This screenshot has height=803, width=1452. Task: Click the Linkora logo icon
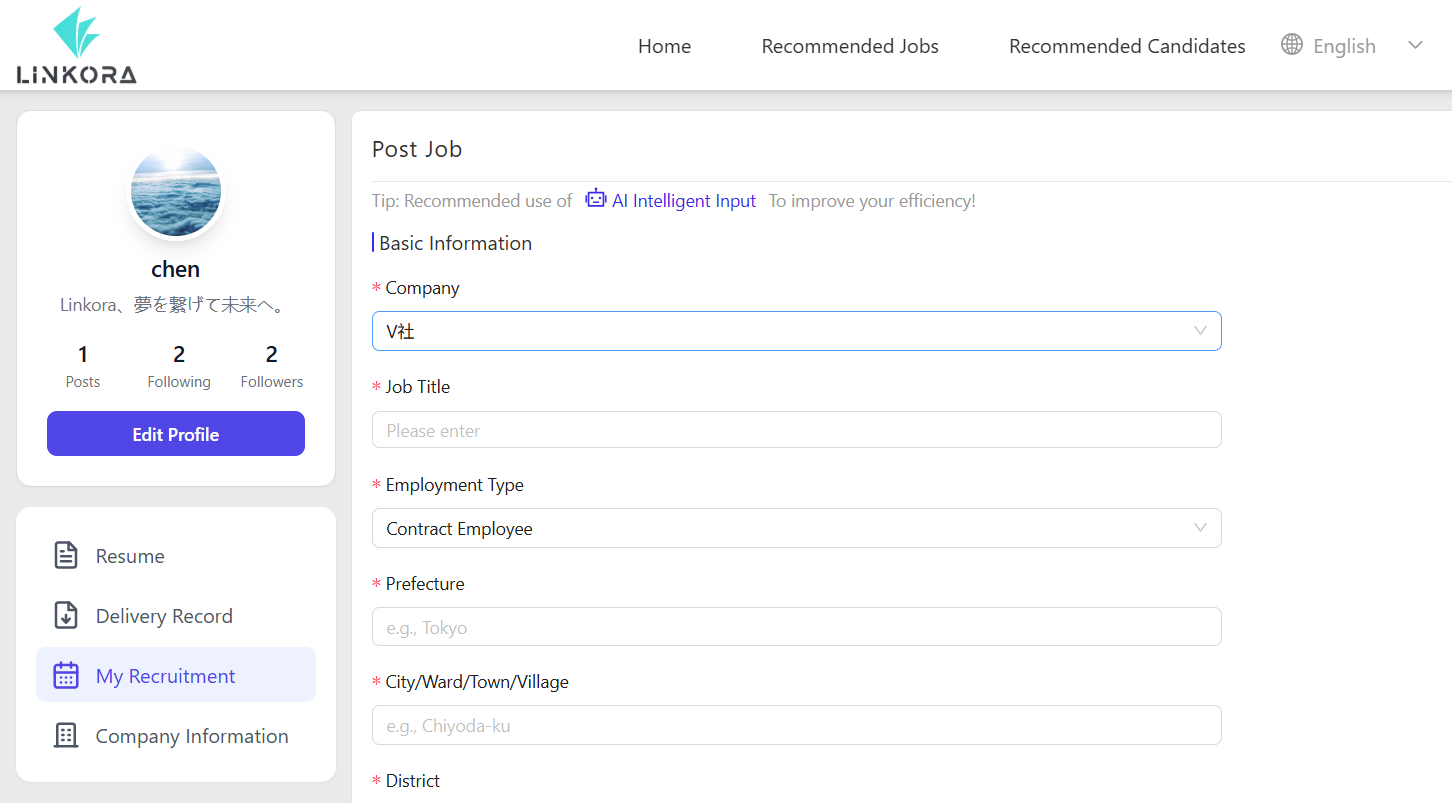point(76,46)
